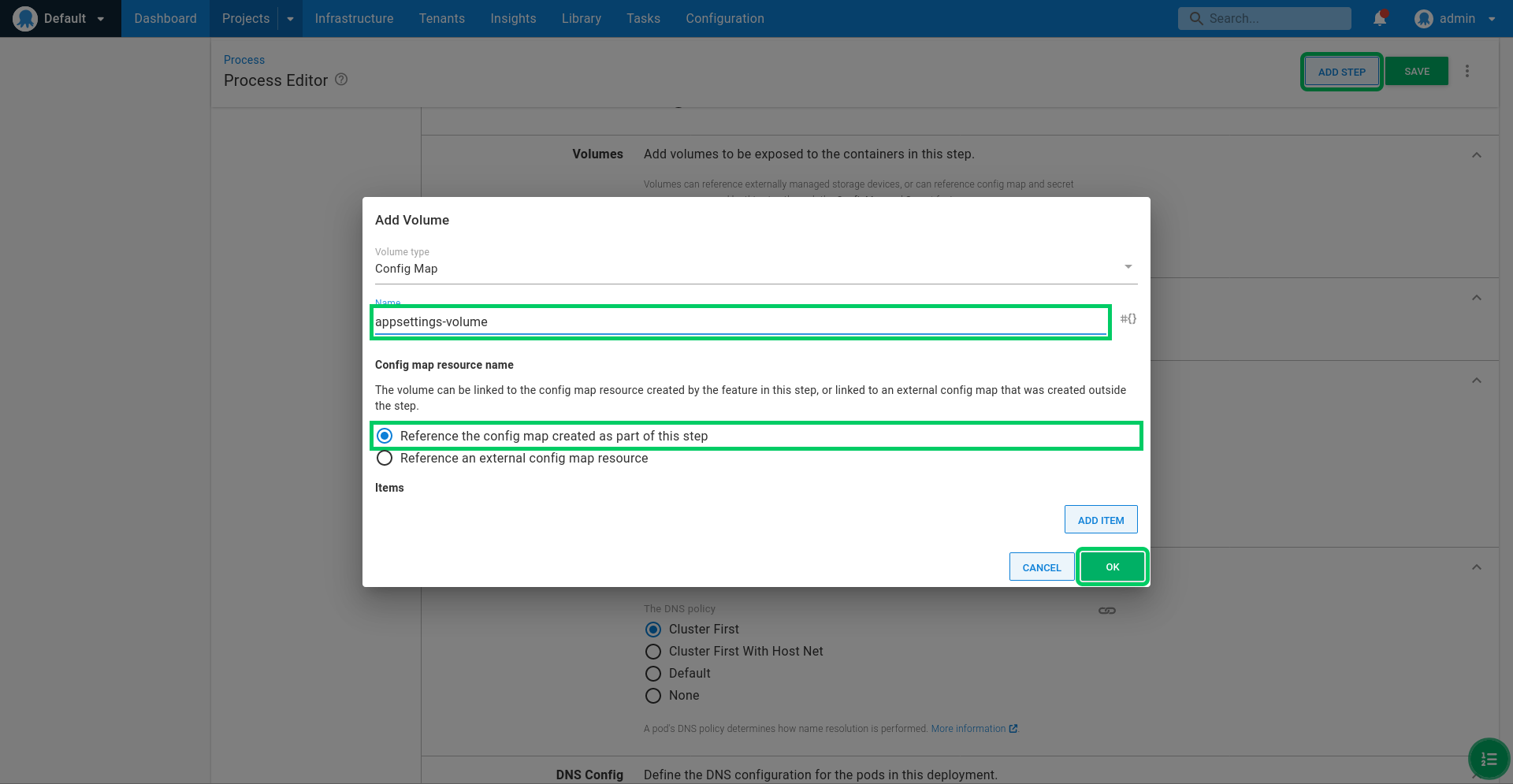Image resolution: width=1513 pixels, height=784 pixels.
Task: Open Library menu item
Action: pos(582,18)
